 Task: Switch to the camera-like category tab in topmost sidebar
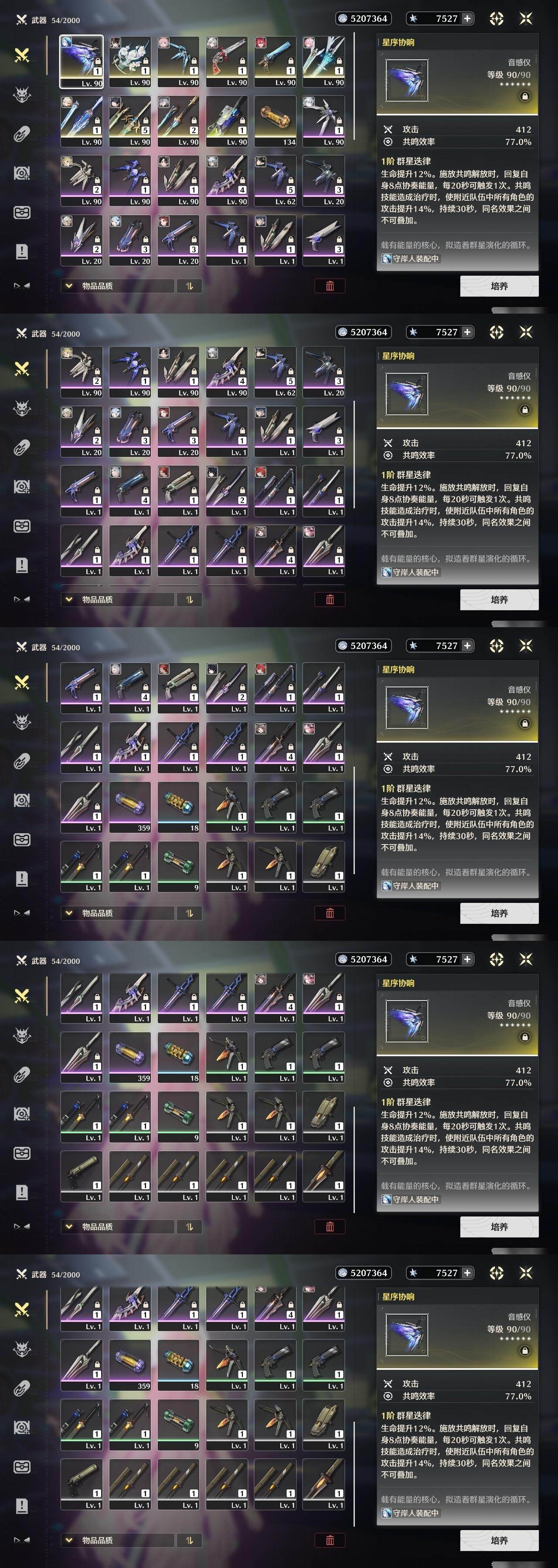(x=22, y=173)
